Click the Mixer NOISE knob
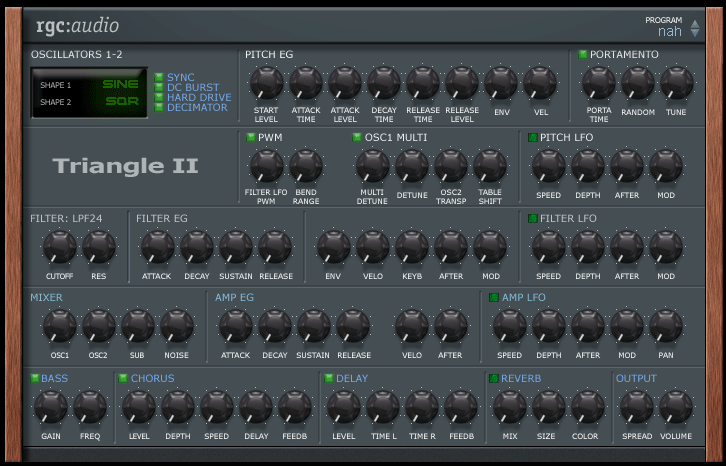726x466 pixels. tap(176, 326)
